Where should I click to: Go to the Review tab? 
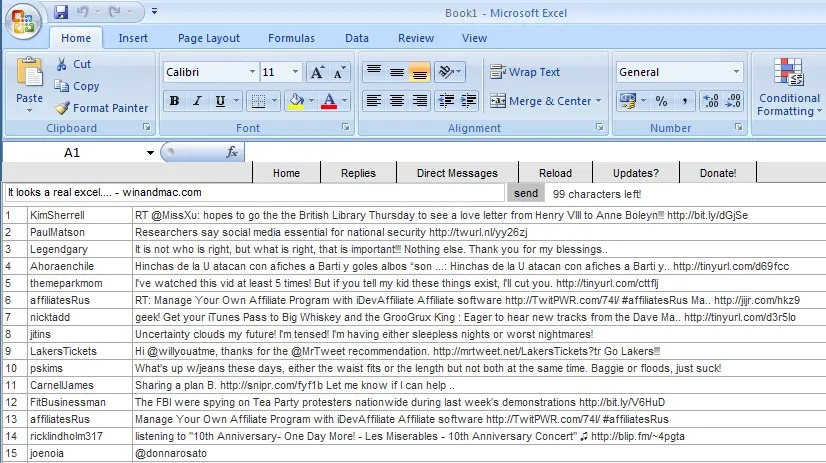point(416,38)
